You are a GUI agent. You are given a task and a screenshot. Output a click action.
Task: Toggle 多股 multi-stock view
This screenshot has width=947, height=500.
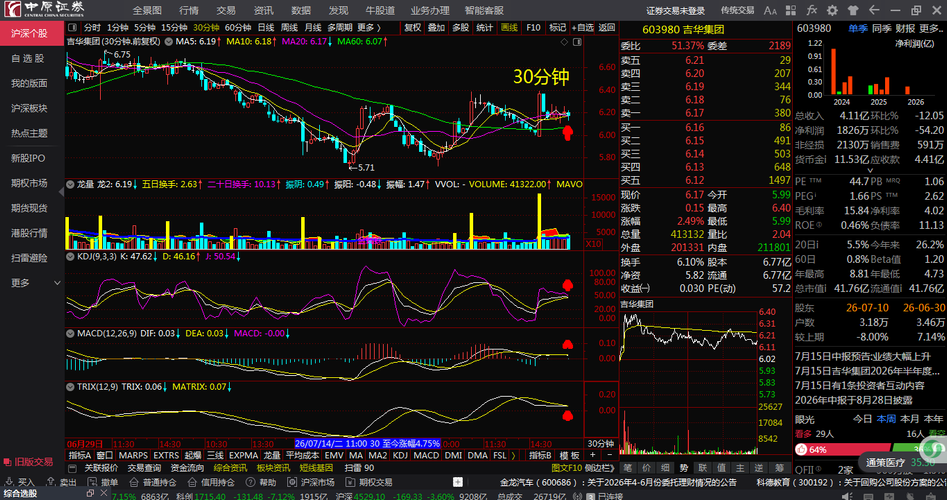pos(460,27)
